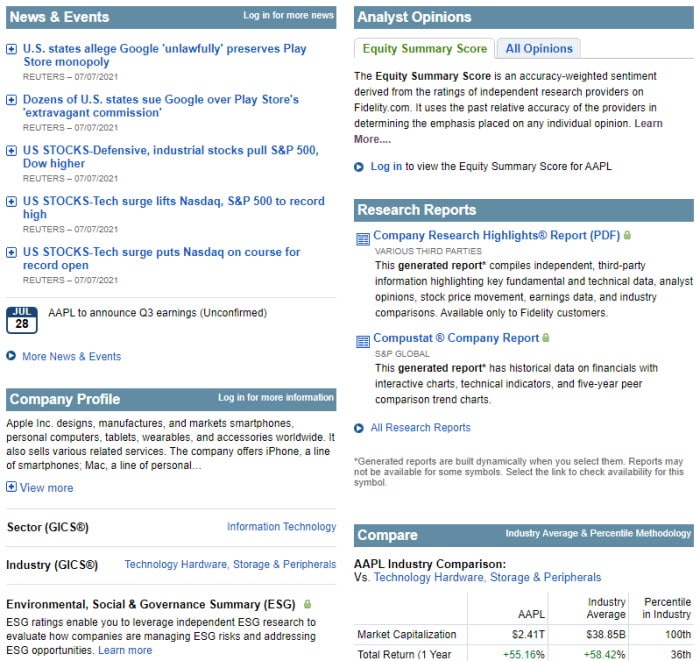Open the Information Technology sector link
The height and width of the screenshot is (661, 700).
click(x=282, y=527)
